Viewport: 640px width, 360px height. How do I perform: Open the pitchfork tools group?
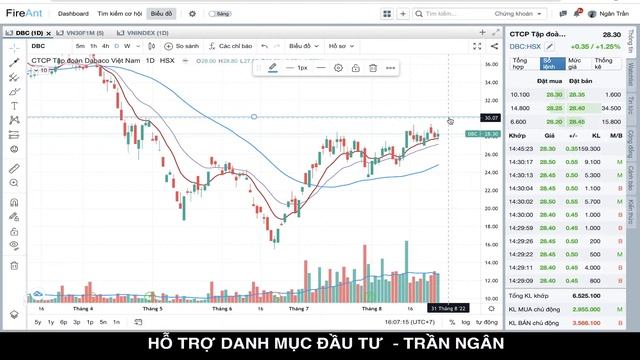pyautogui.click(x=14, y=77)
